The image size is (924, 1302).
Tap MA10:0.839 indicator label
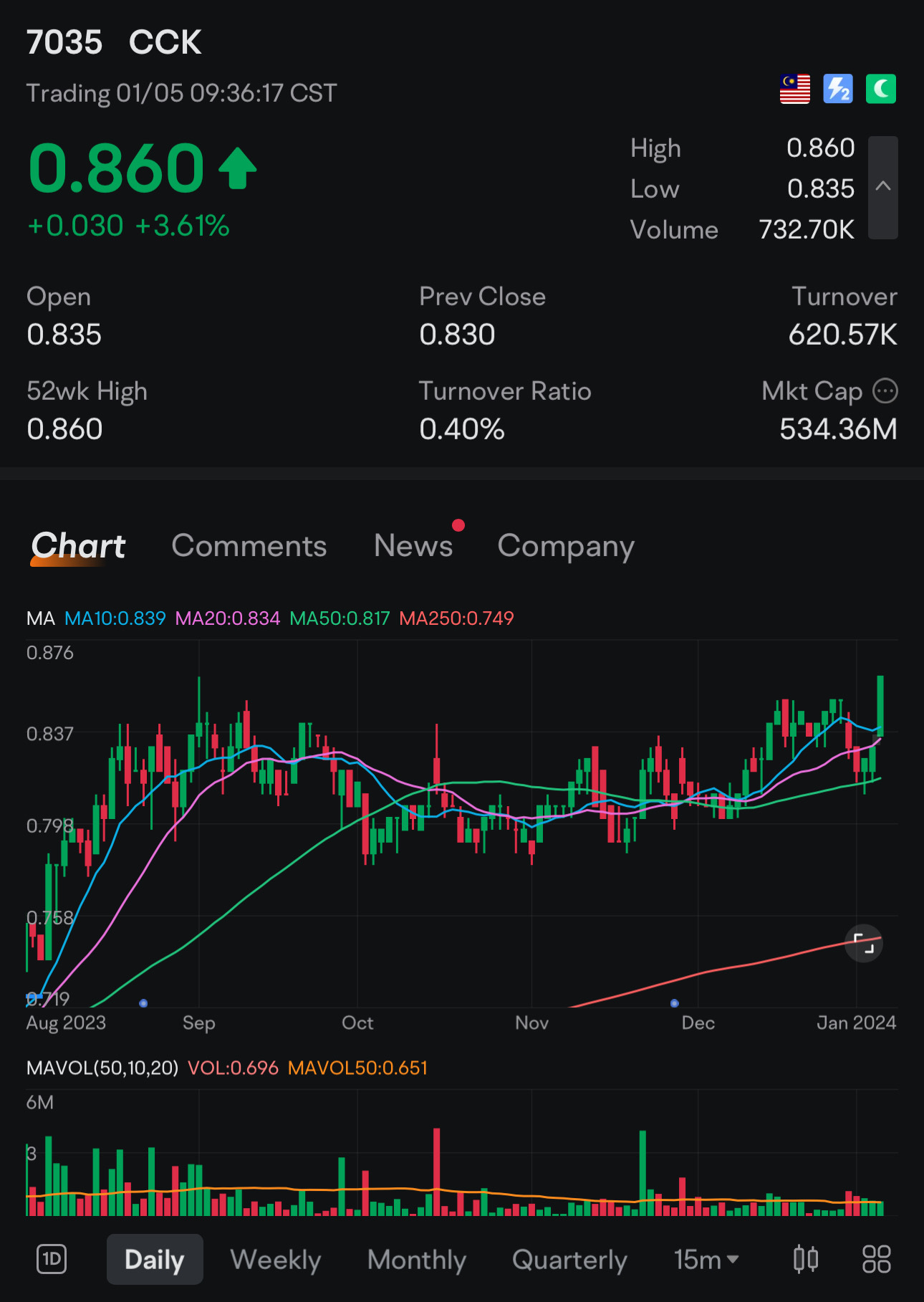click(115, 618)
